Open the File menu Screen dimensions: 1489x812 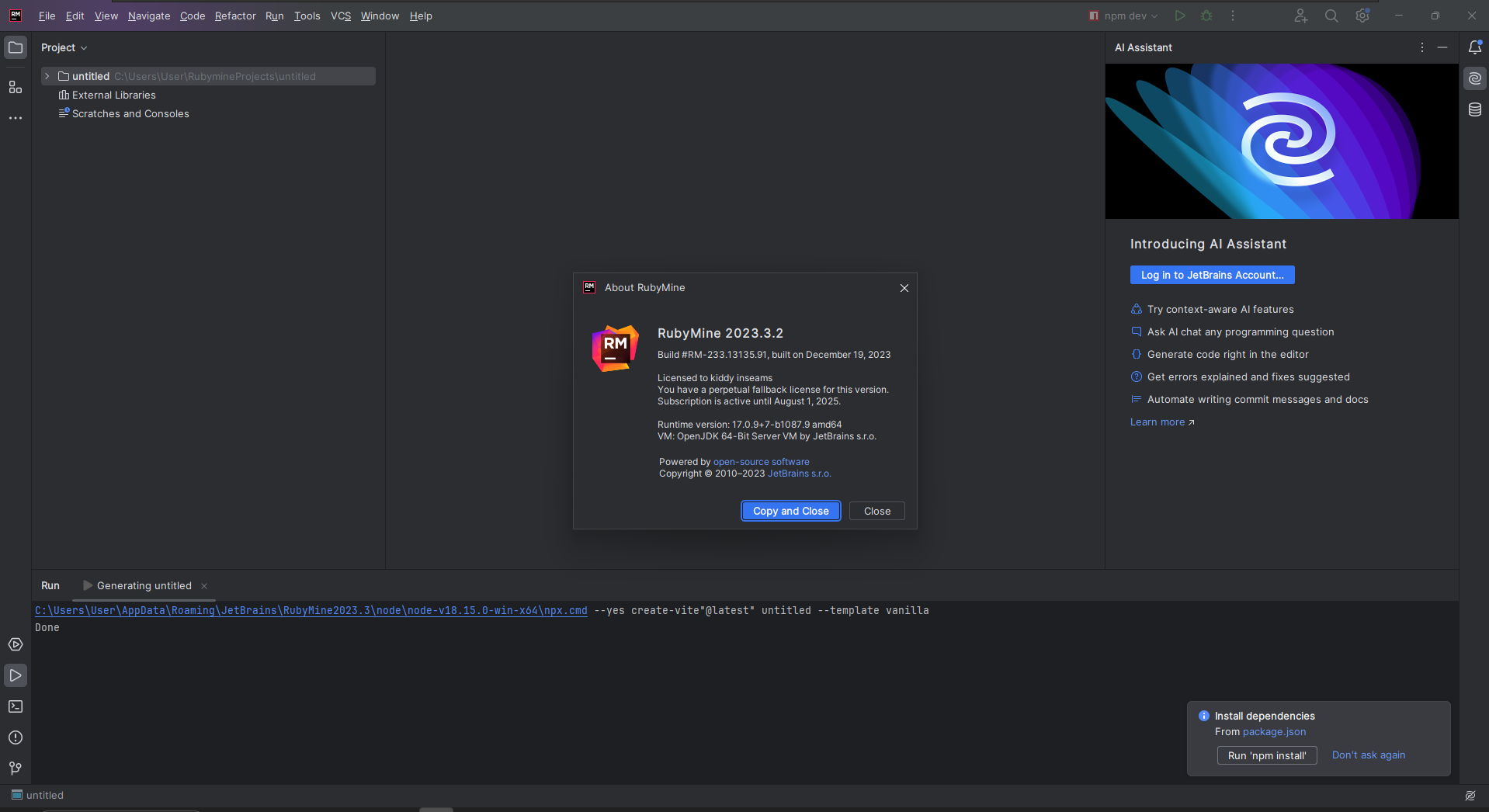coord(47,16)
